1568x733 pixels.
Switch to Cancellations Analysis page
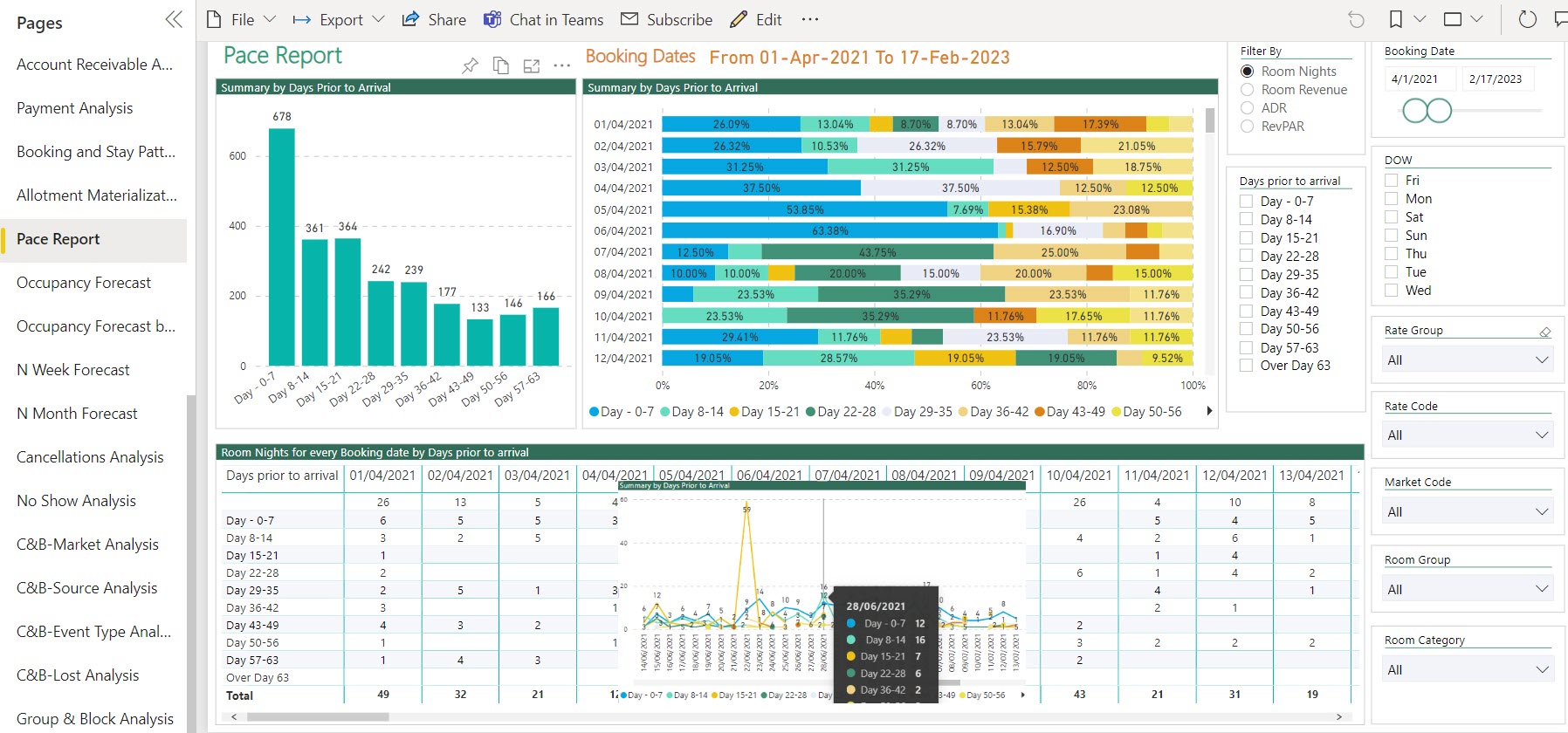click(x=90, y=457)
